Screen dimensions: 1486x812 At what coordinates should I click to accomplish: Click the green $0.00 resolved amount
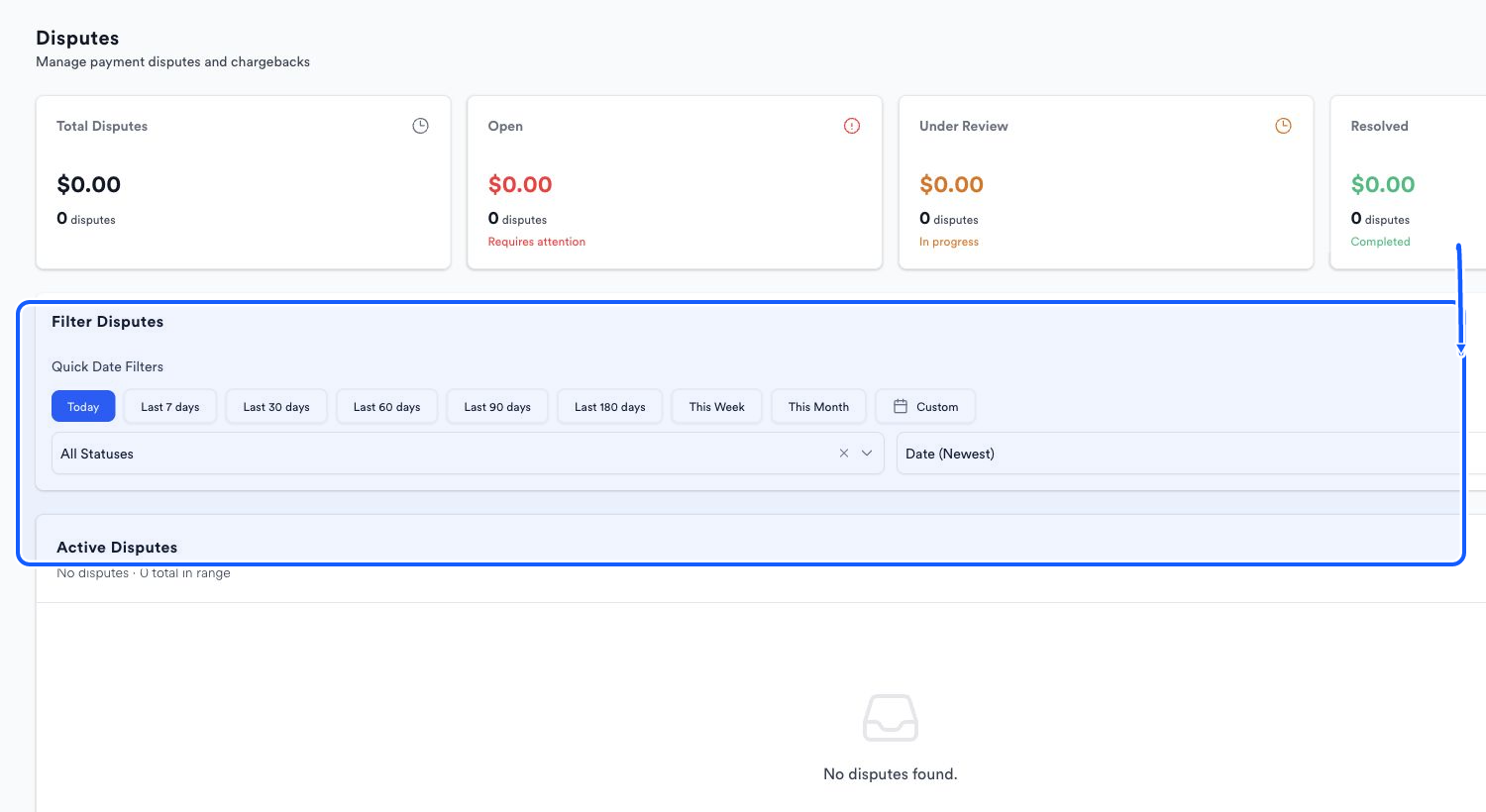tap(1383, 184)
